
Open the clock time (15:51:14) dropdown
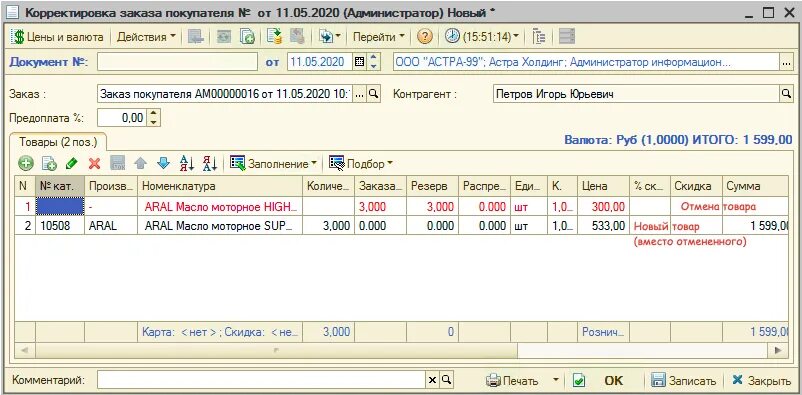click(481, 37)
